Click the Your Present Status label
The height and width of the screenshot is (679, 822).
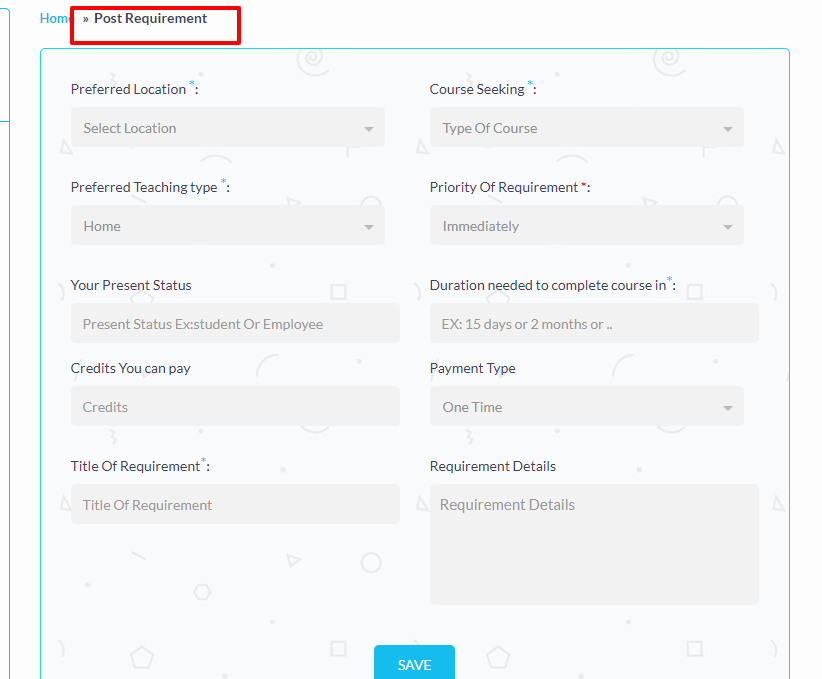click(x=131, y=285)
